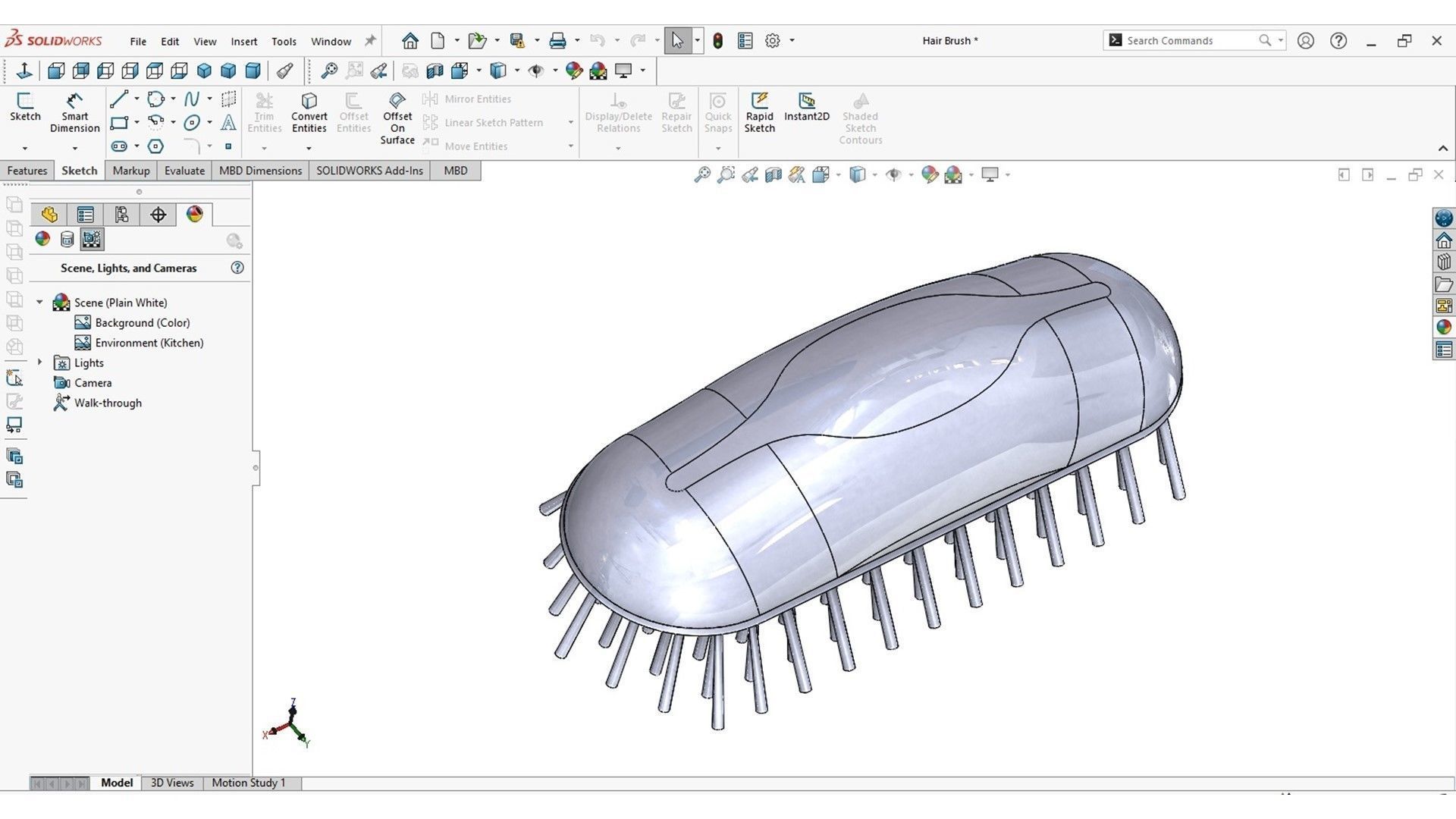Screen dimensions: 1456x819
Task: Toggle View Scene, Lights, and Cameras button
Action: [92, 240]
